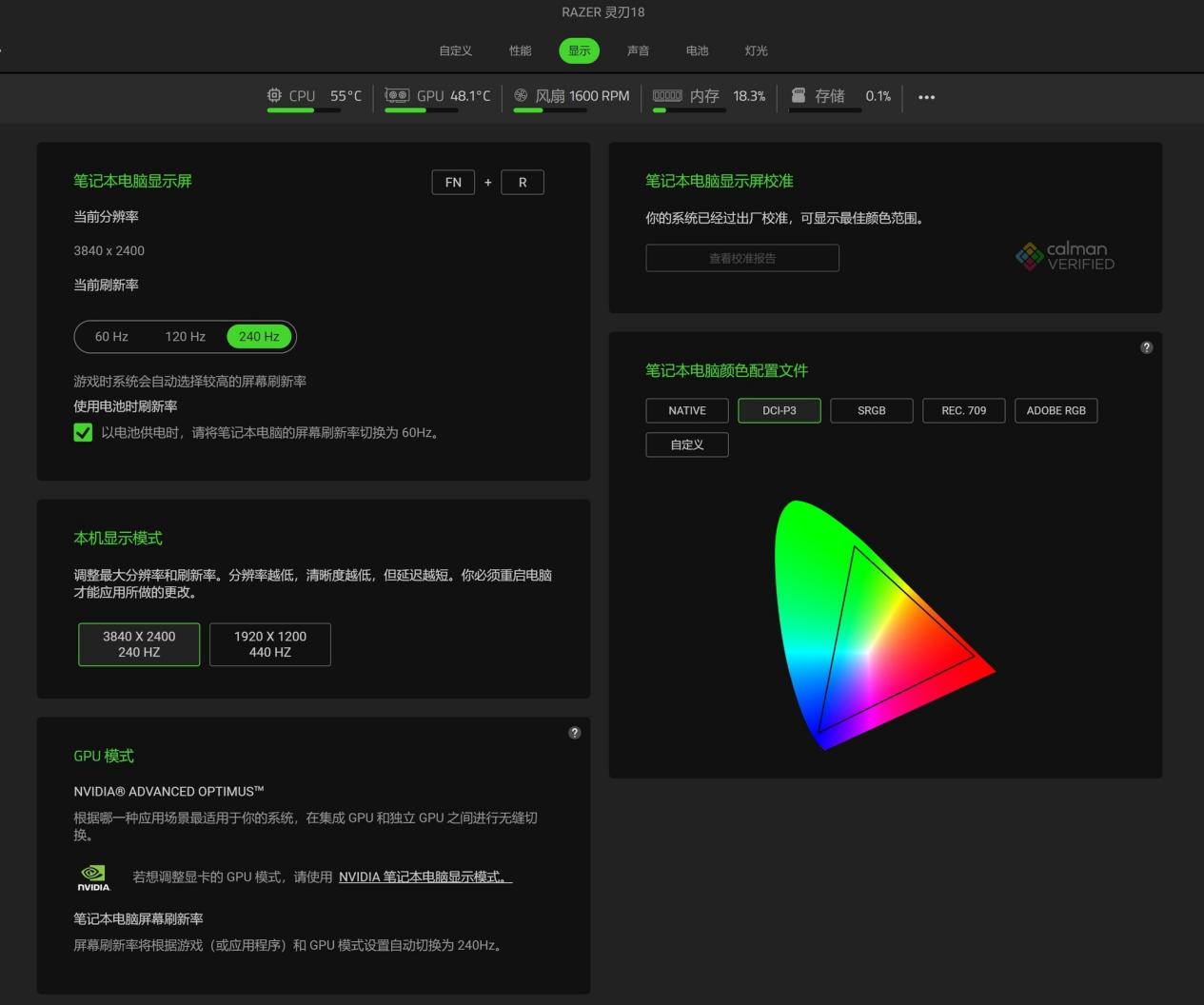1204x1005 pixels.
Task: Open the NVIDIA 笔记本电脑显示模式 link
Action: 424,877
